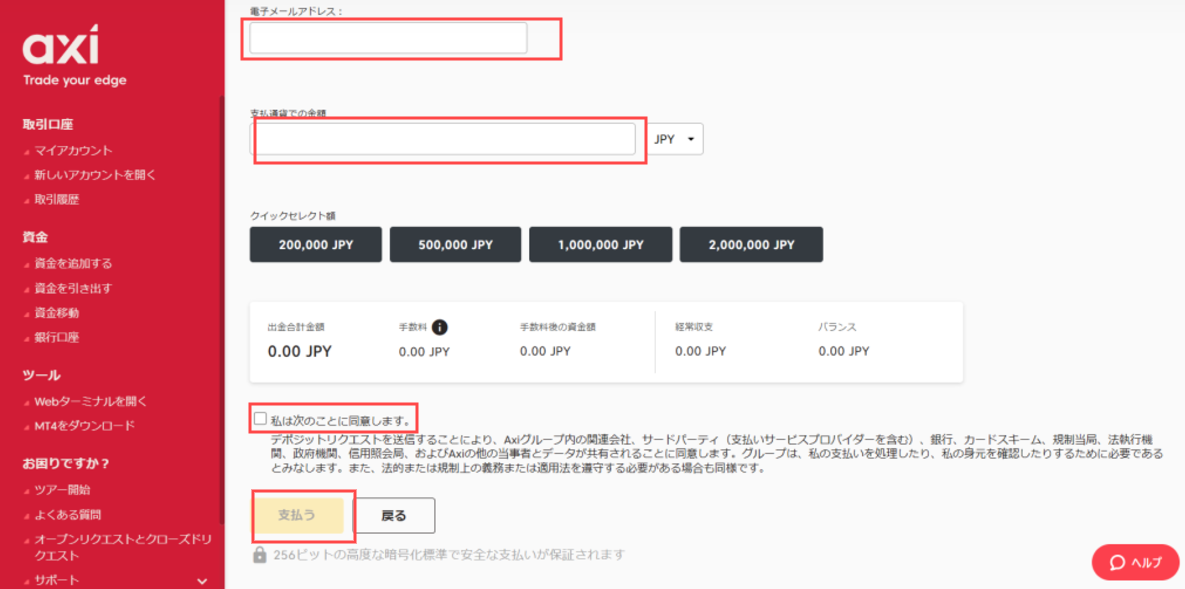The height and width of the screenshot is (589, 1185).
Task: Select 資金を追加する menu item
Action: coord(73,264)
